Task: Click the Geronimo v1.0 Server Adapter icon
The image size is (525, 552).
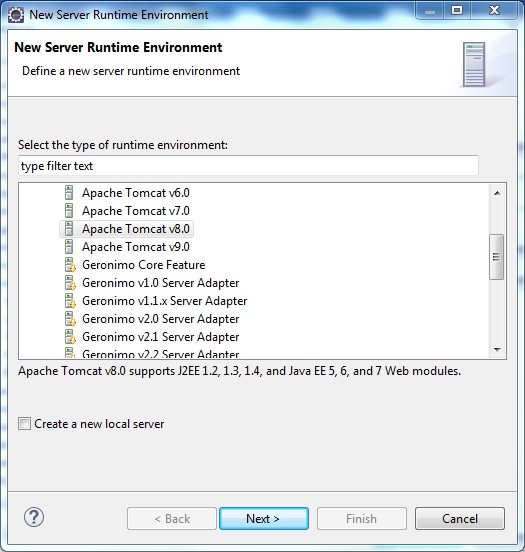Action: tap(70, 283)
